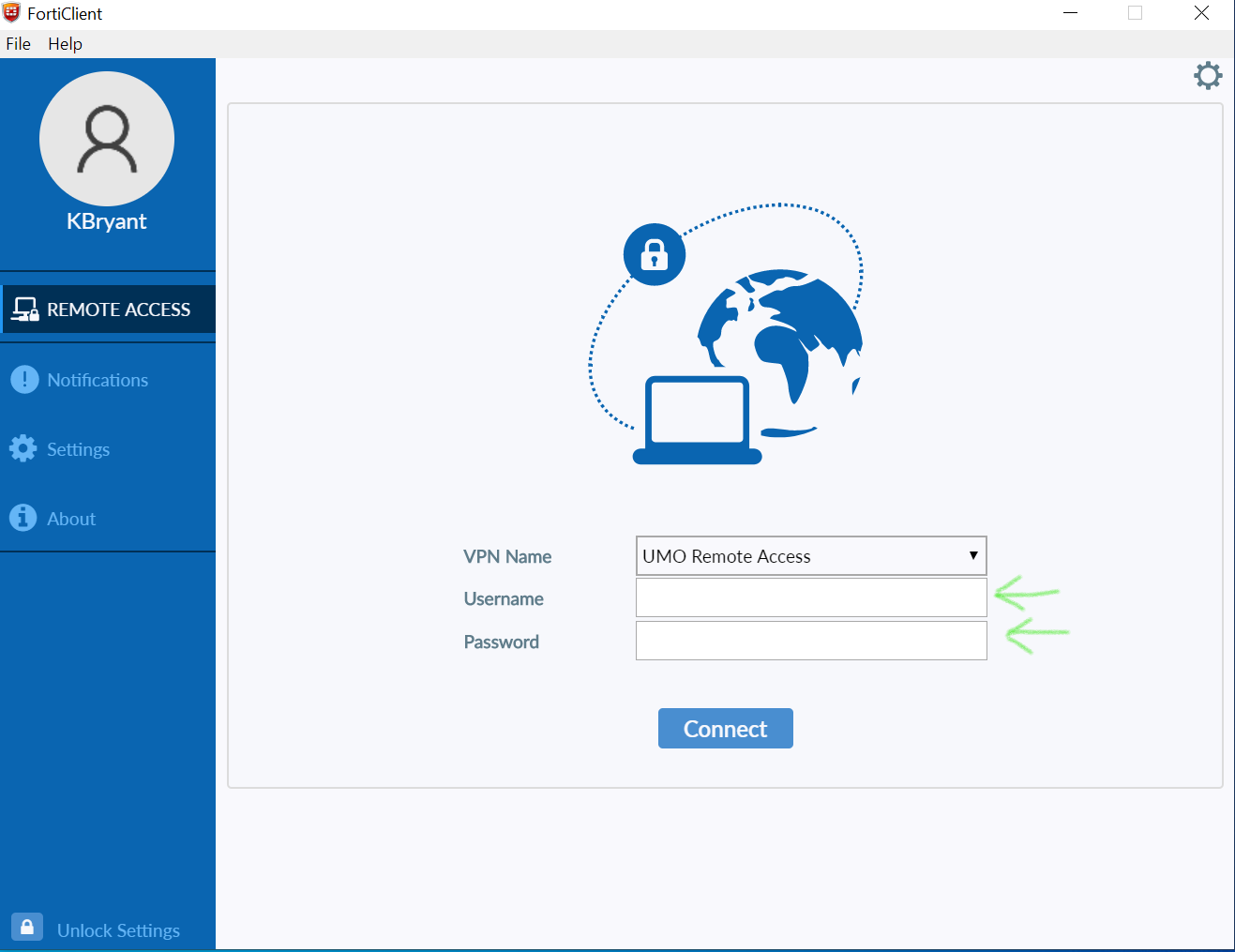Click the KBryant profile avatar
Image resolution: width=1235 pixels, height=952 pixels.
click(106, 138)
